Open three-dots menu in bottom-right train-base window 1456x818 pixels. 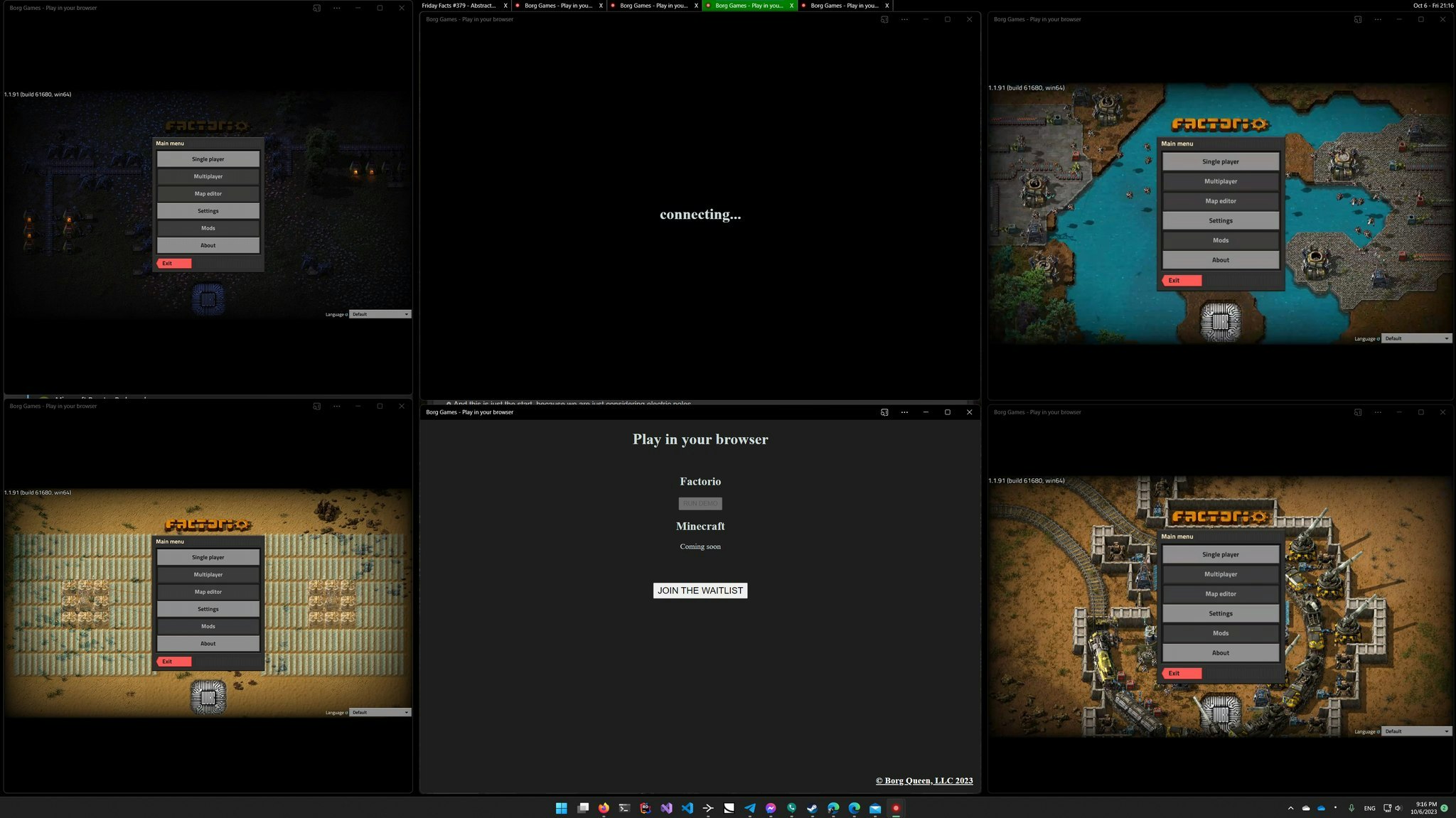point(1378,412)
